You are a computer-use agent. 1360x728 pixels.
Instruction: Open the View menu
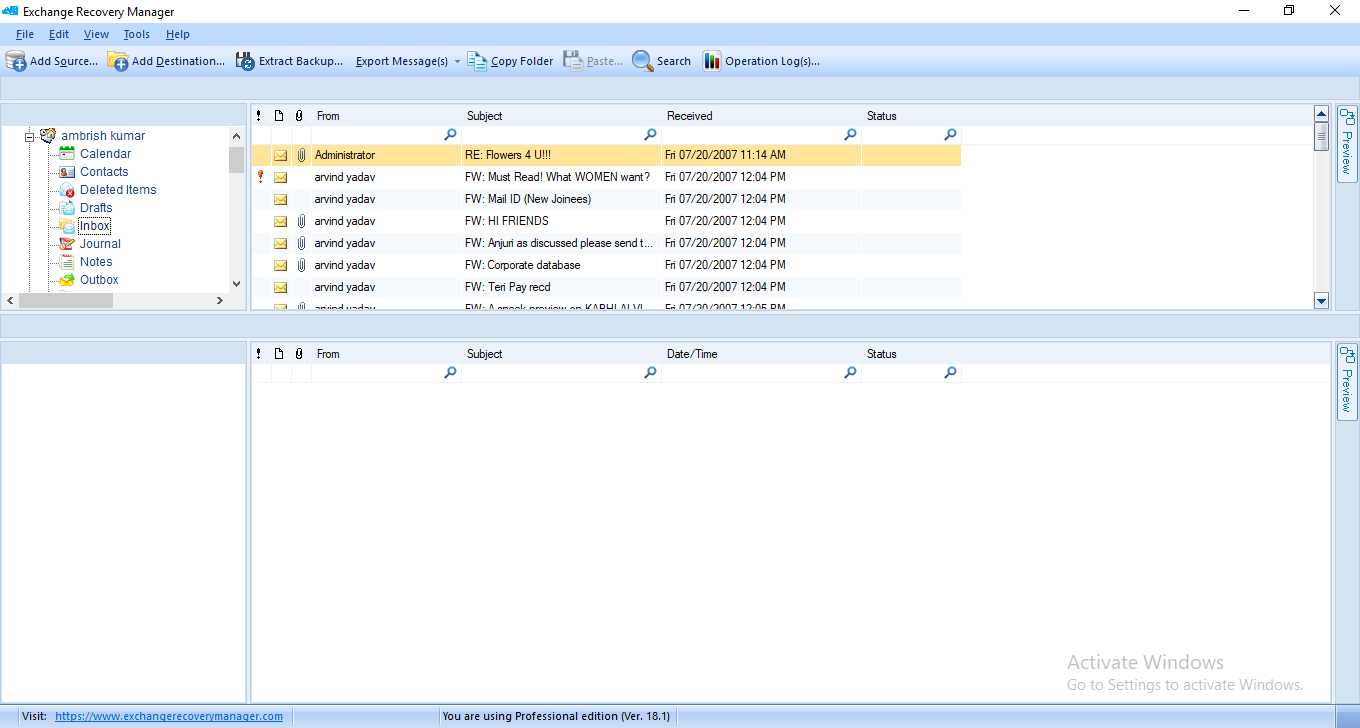click(97, 34)
